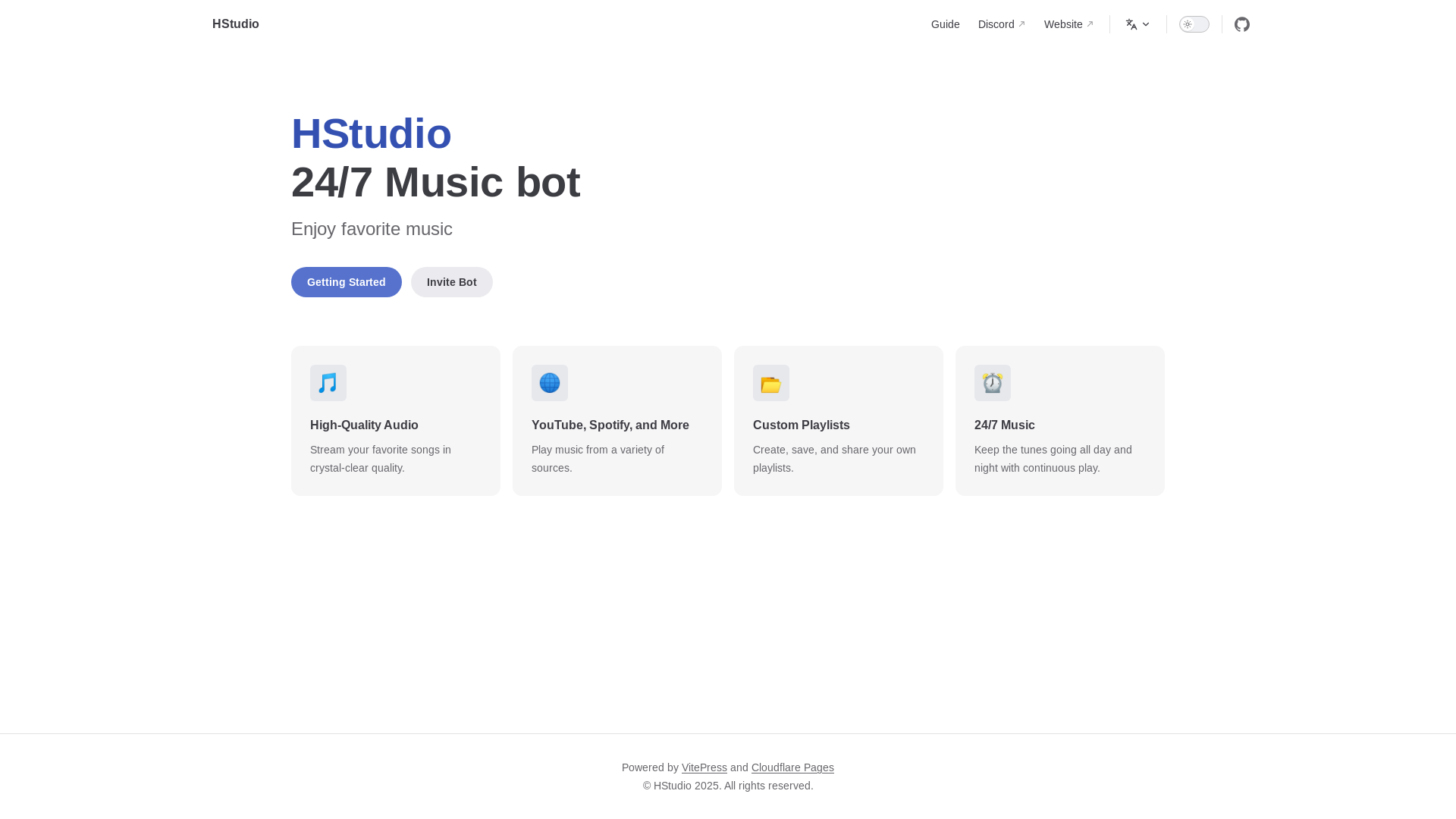Select the Custom Playlists card title

(802, 425)
